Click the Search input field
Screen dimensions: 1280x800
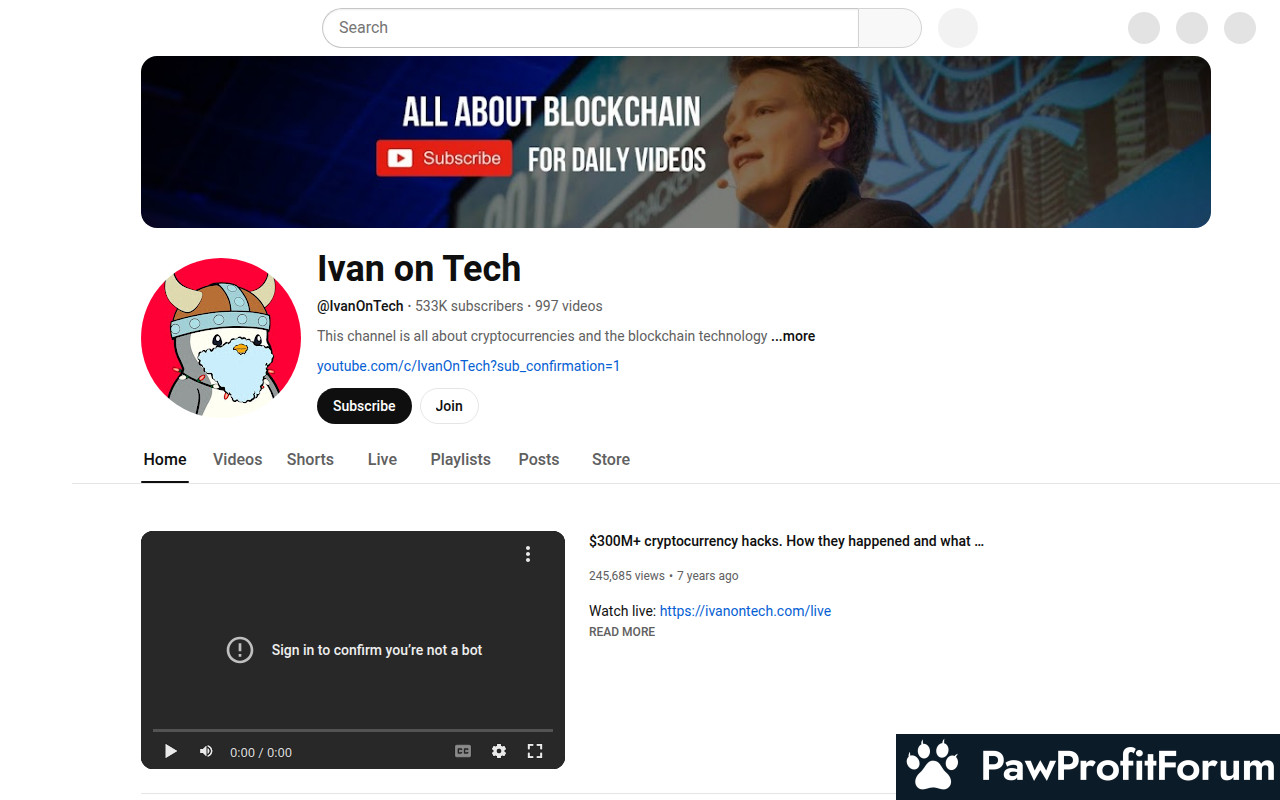coord(590,28)
